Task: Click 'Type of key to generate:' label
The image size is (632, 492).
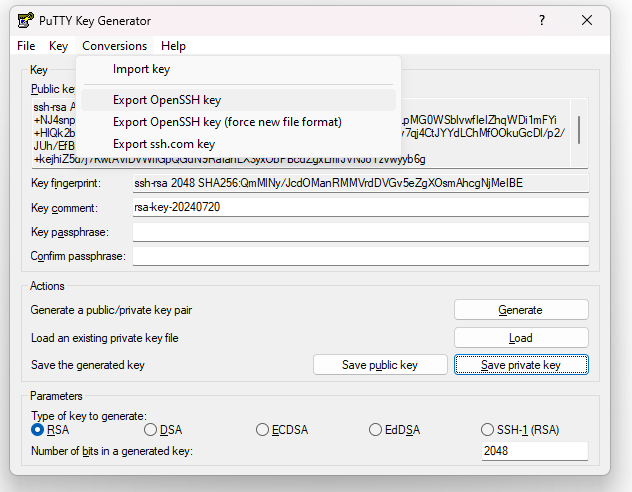Action: 89,416
